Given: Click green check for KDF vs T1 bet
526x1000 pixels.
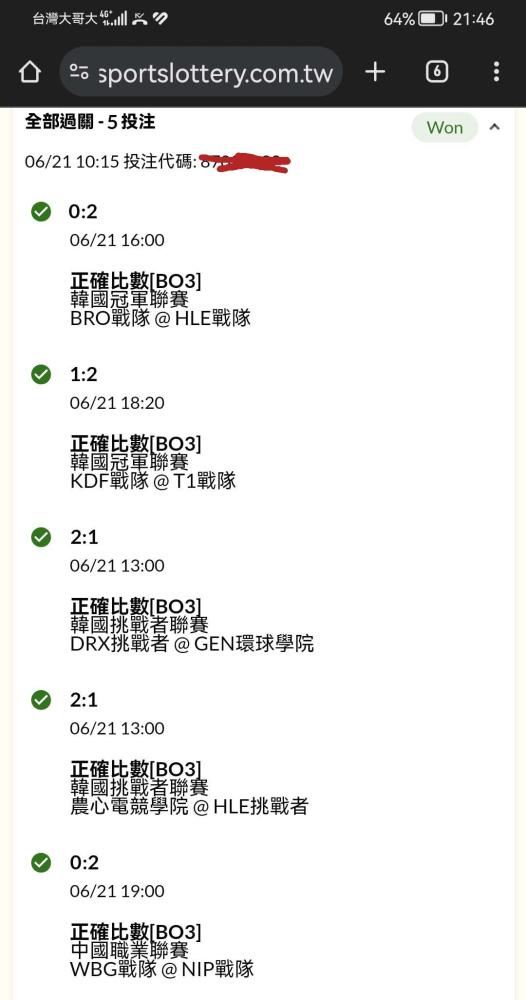Looking at the screenshot, I should pos(41,374).
